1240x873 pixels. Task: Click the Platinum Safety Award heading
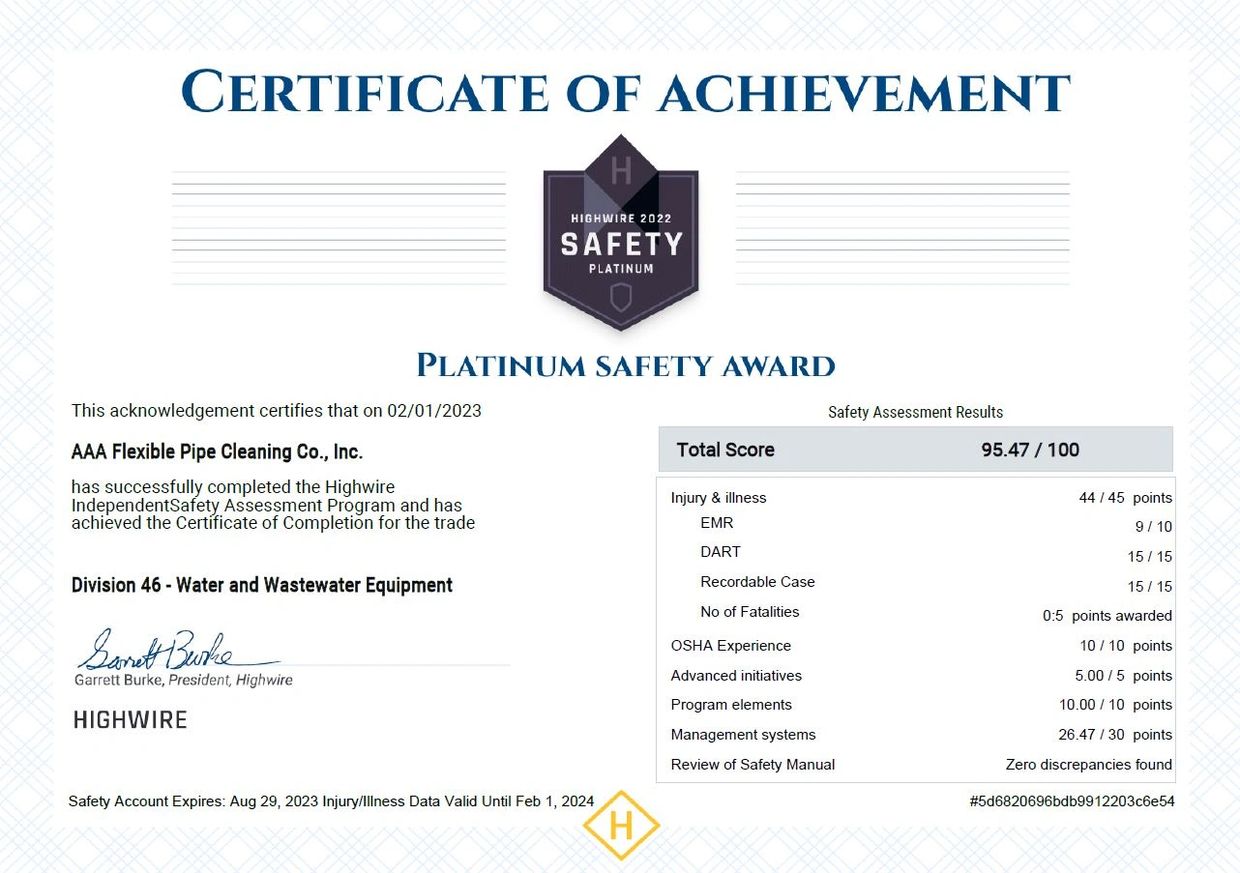(625, 366)
